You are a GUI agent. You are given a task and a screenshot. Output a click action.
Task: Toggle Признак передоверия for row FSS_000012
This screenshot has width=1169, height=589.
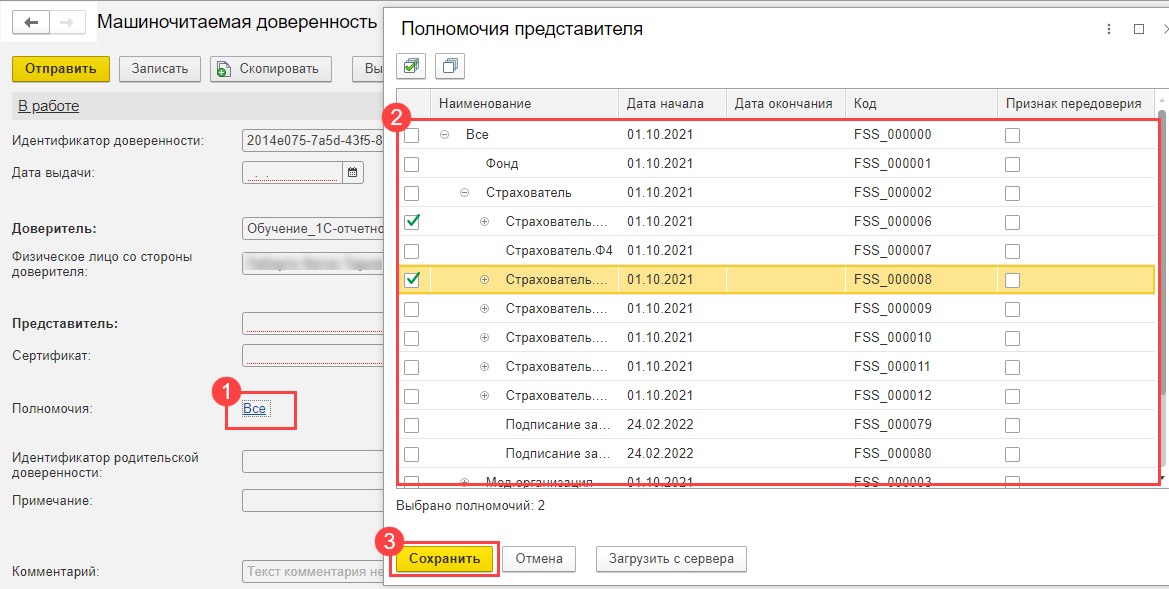click(1012, 396)
